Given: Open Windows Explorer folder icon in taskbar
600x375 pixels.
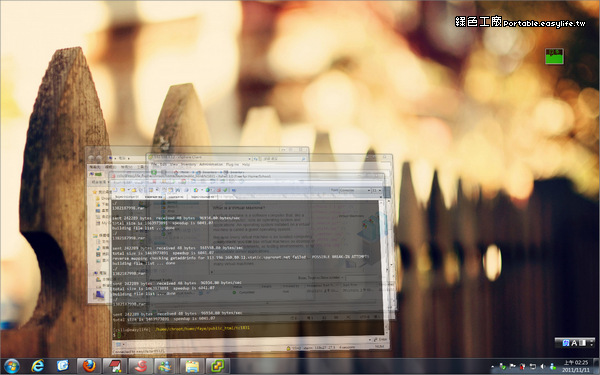Looking at the screenshot, I should 192,366.
